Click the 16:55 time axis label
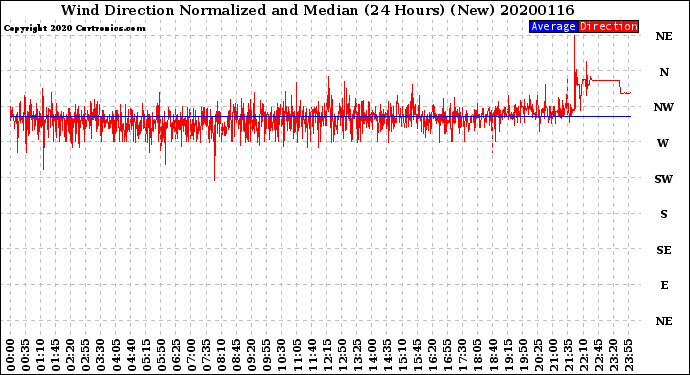 pos(448,355)
